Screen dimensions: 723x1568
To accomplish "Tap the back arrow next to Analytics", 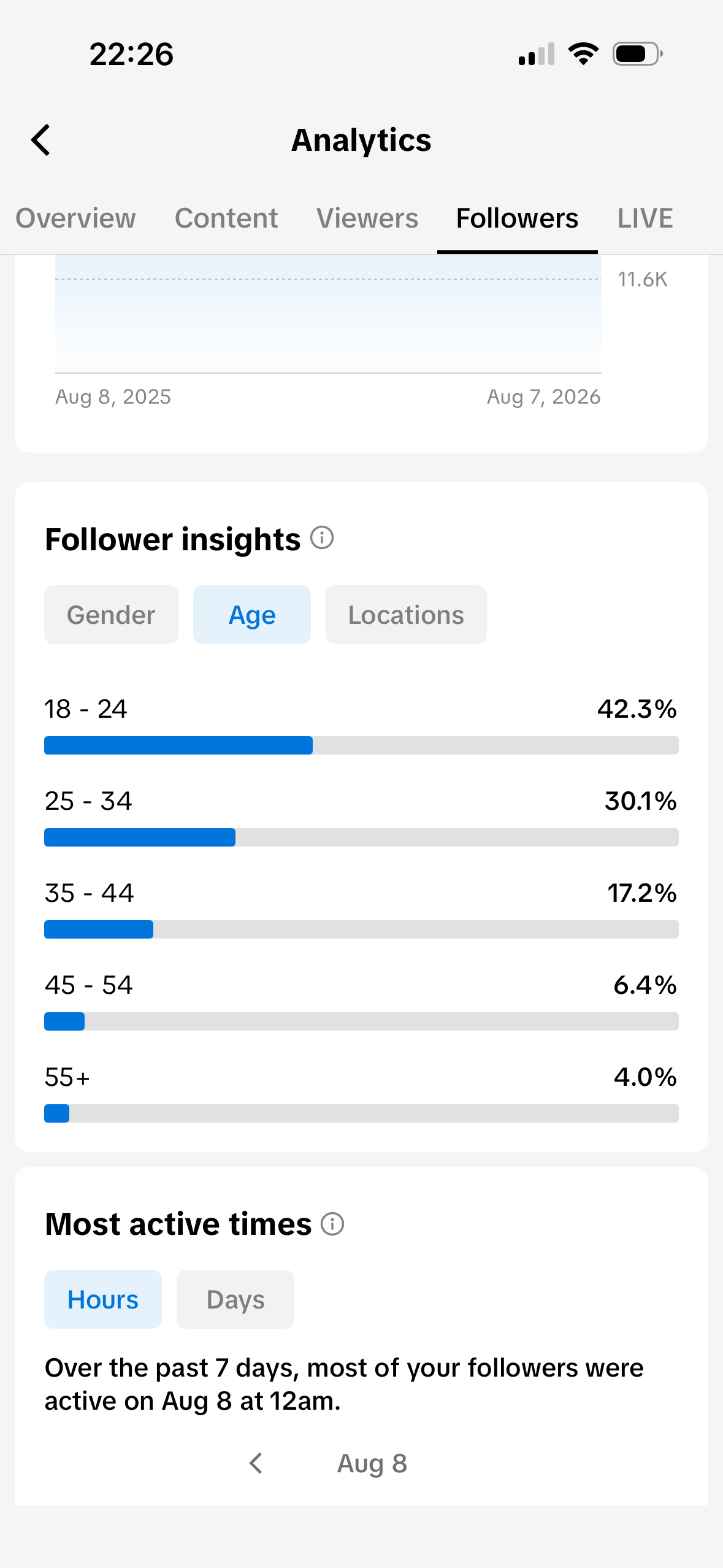I will tap(40, 140).
